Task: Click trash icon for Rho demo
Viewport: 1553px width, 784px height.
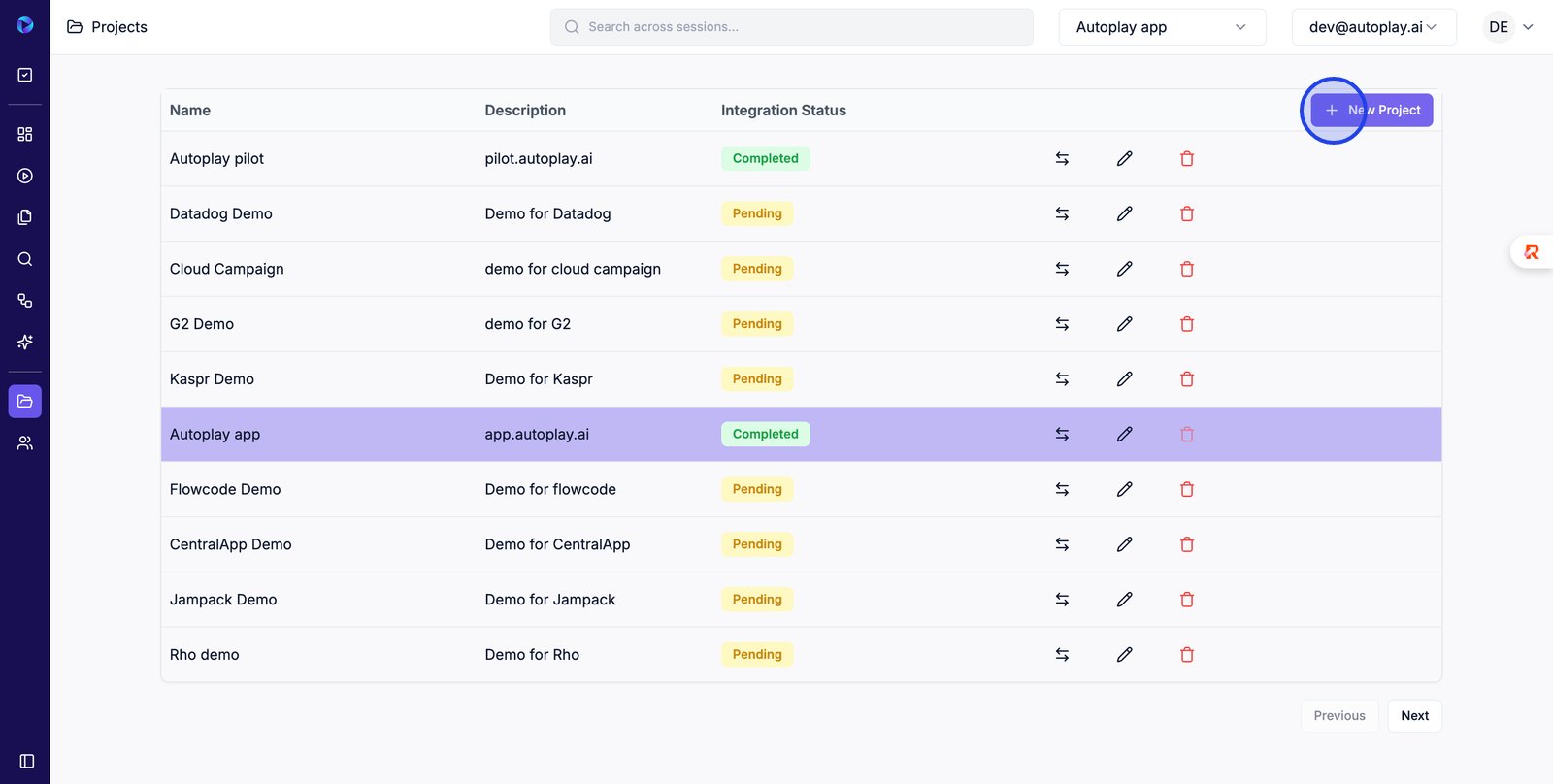Action: tap(1186, 655)
